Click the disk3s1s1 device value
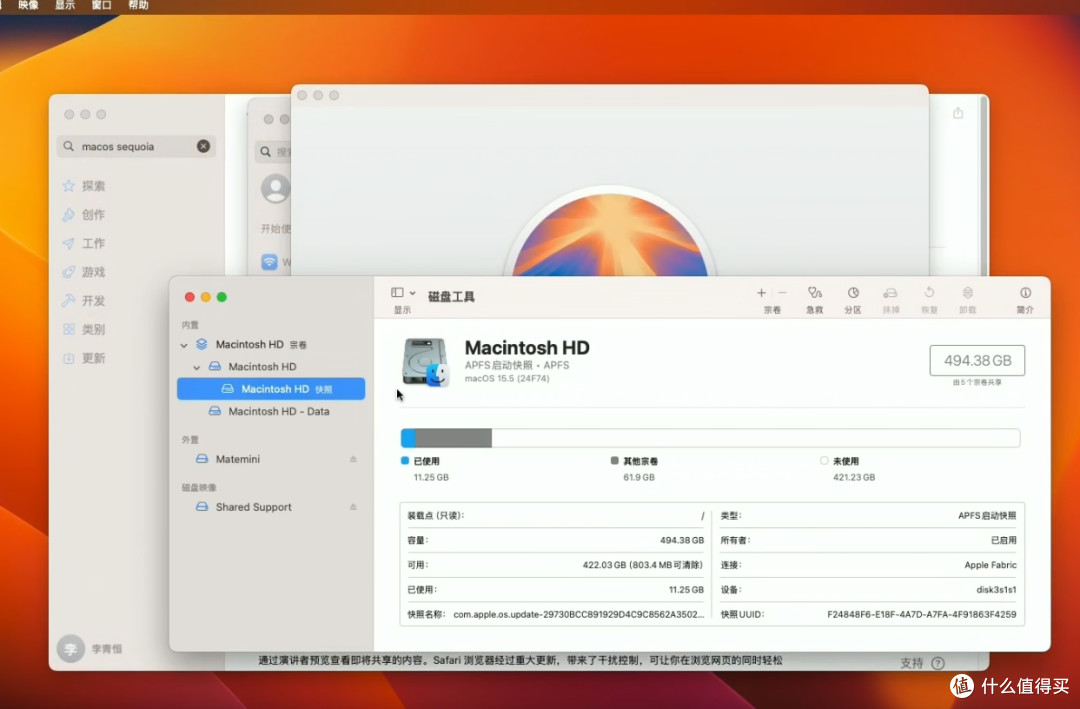 (x=996, y=590)
